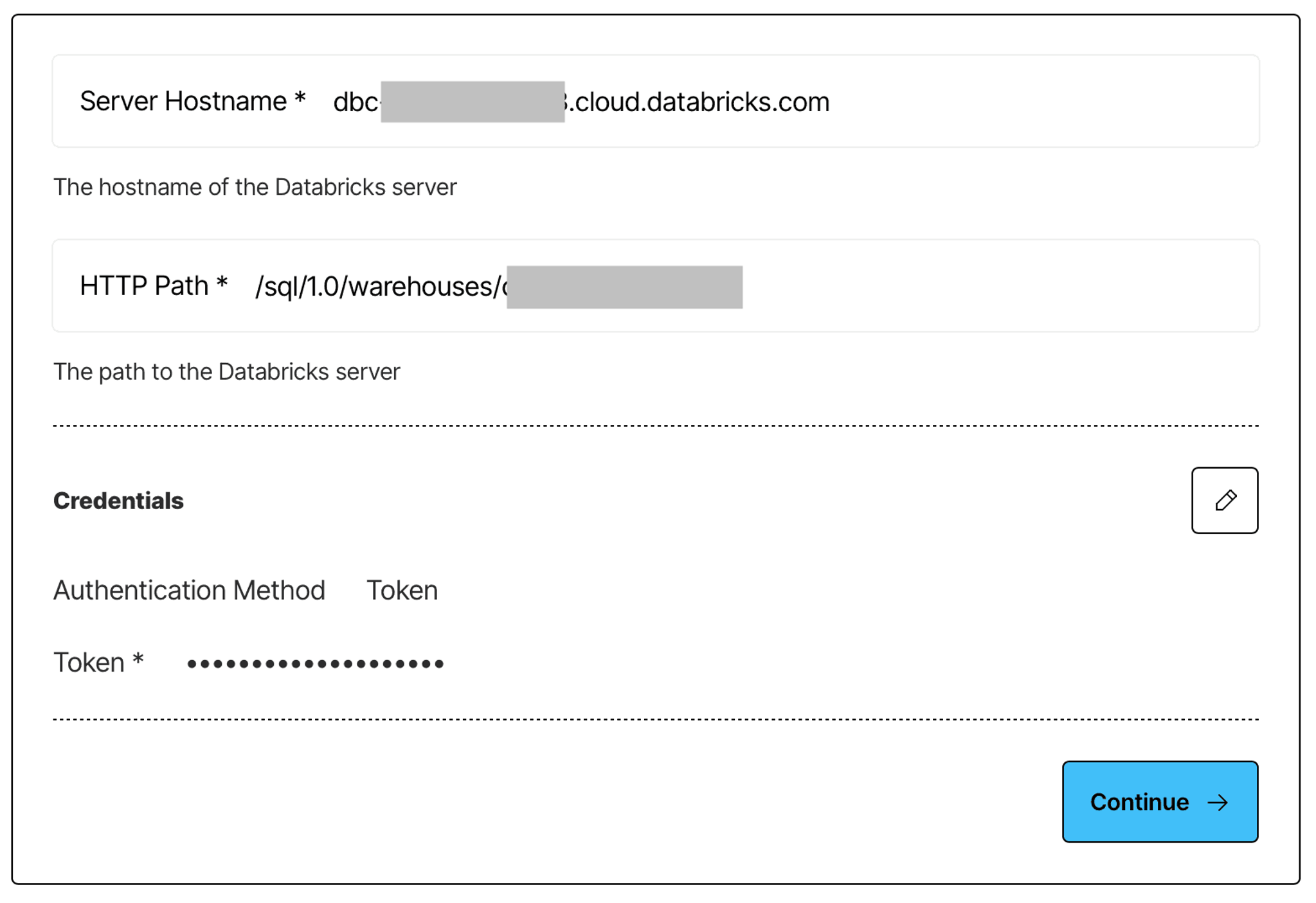Click the Continue button
The width and height of the screenshot is (1316, 903).
1160,801
